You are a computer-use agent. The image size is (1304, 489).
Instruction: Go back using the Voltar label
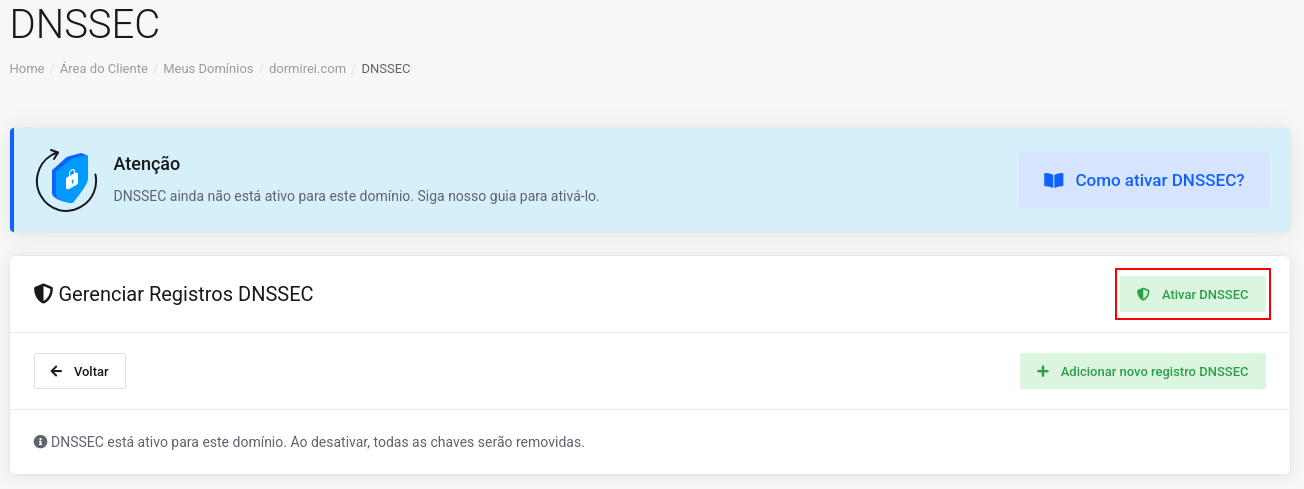point(91,371)
